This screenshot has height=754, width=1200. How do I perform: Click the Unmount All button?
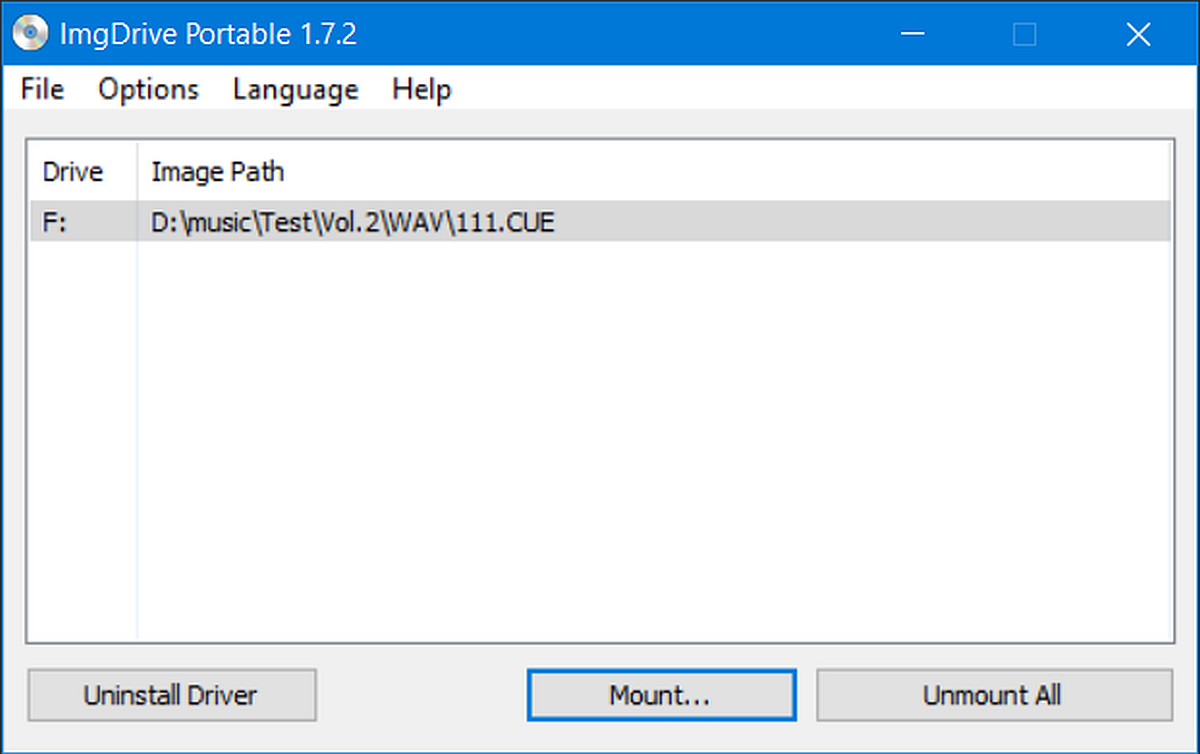(993, 695)
